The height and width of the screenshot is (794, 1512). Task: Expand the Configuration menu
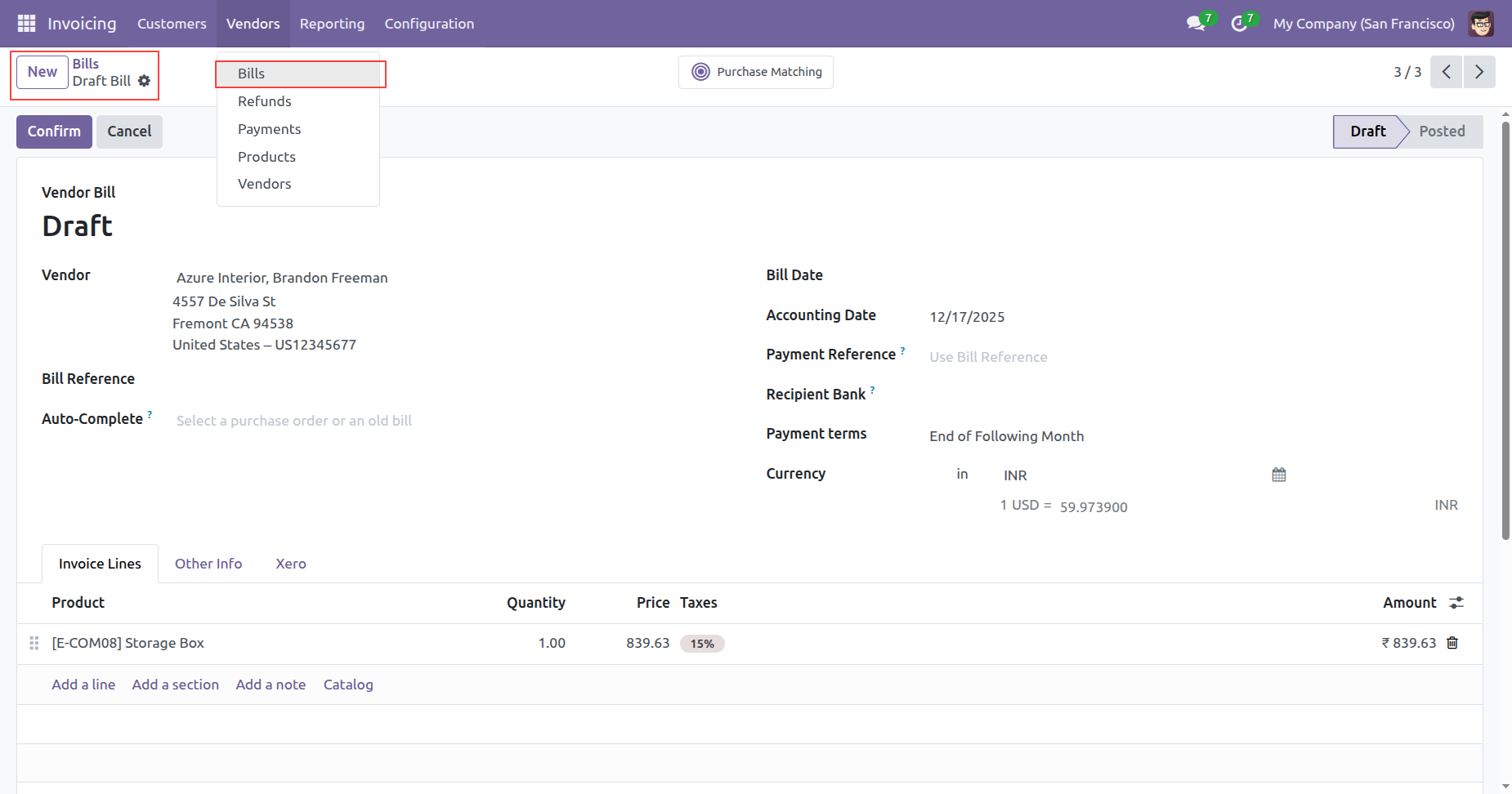[429, 24]
